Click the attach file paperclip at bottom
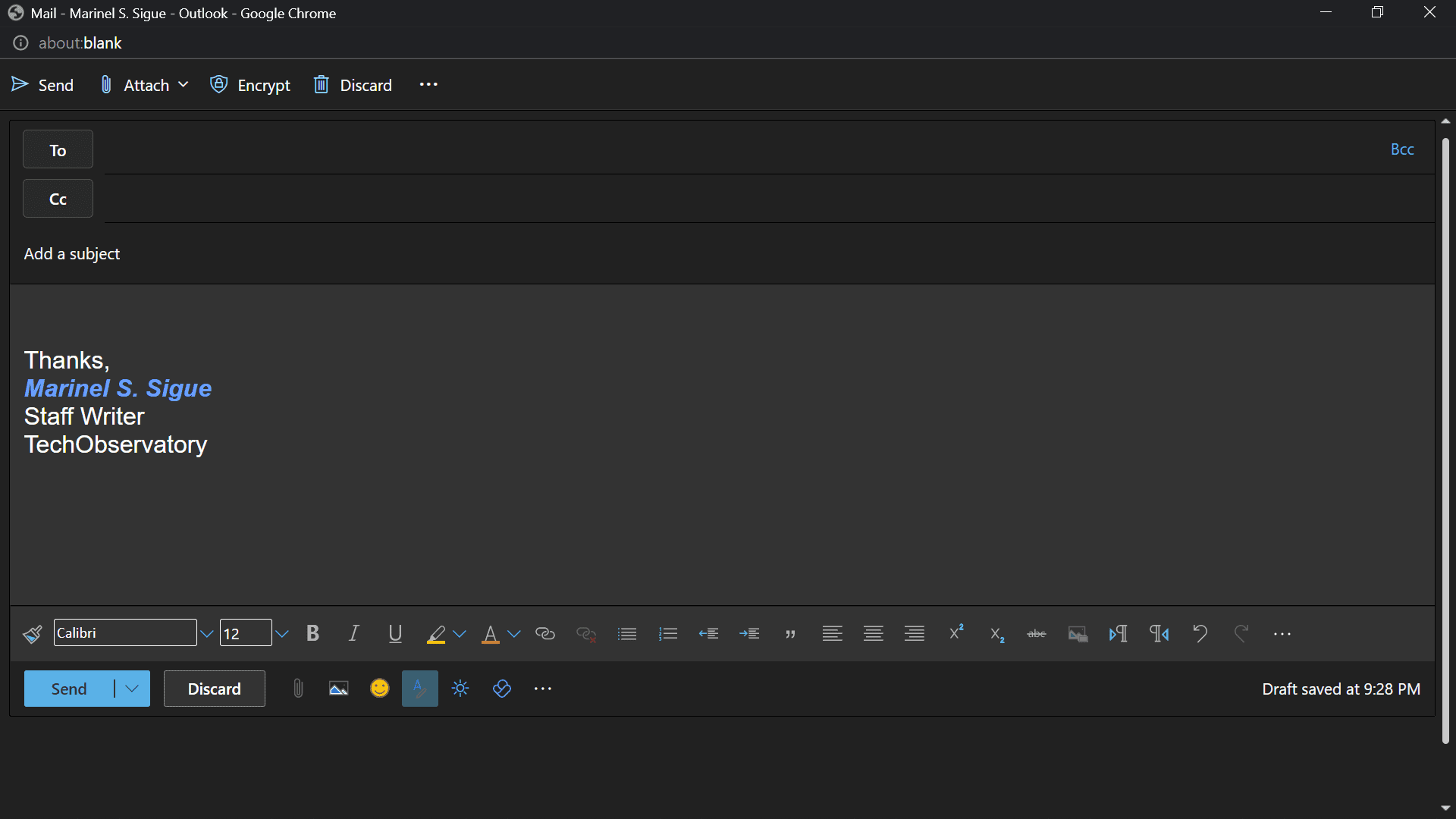 (298, 689)
